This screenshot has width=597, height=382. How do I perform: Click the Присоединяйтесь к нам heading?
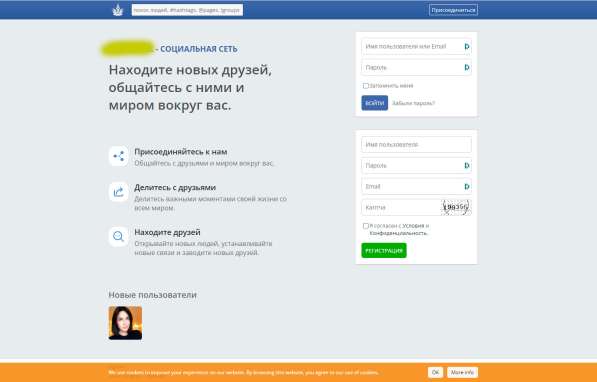(181, 152)
